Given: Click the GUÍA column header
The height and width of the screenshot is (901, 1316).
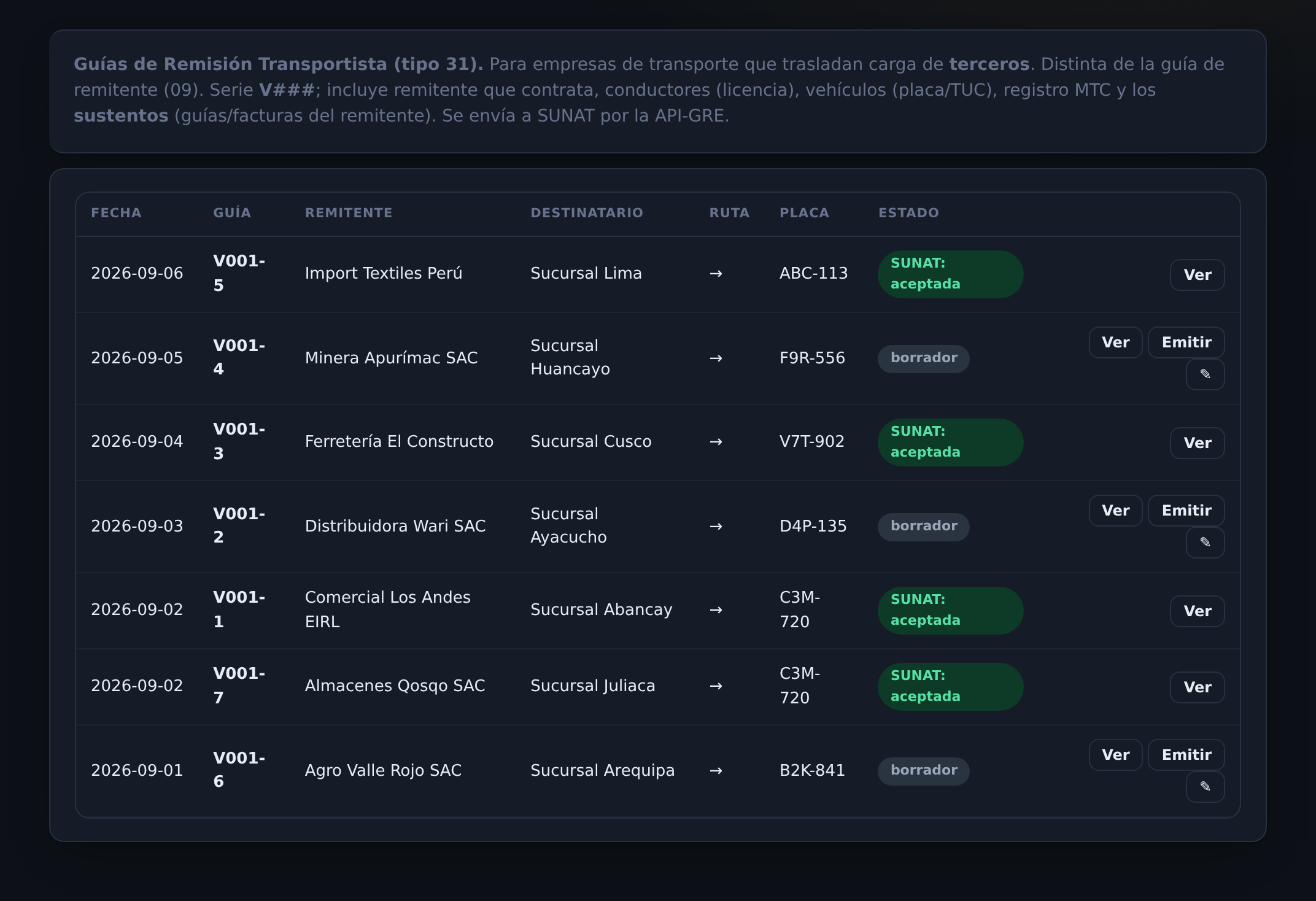Looking at the screenshot, I should pyautogui.click(x=232, y=213).
